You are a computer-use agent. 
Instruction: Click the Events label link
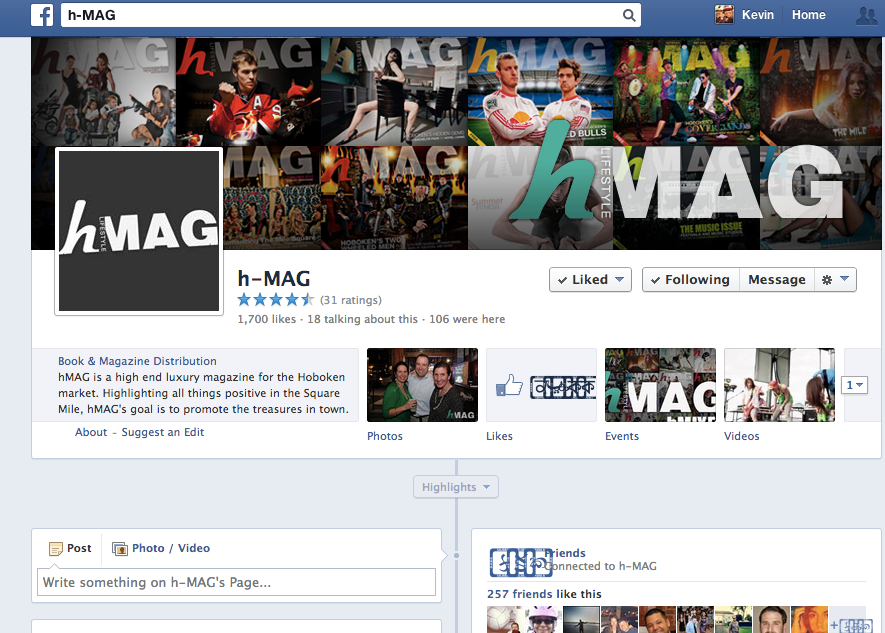[x=622, y=436]
